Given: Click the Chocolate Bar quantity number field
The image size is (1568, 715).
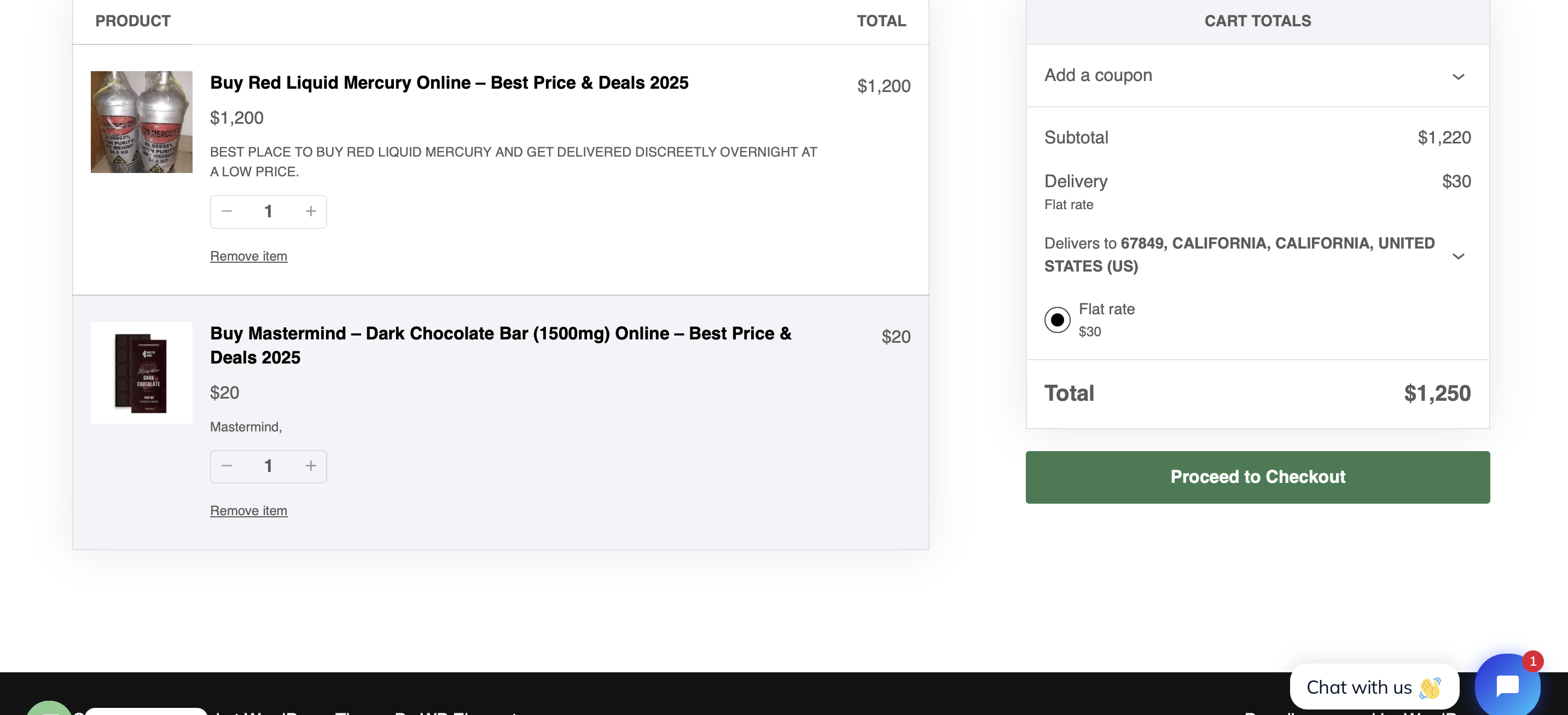Looking at the screenshot, I should tap(269, 466).
